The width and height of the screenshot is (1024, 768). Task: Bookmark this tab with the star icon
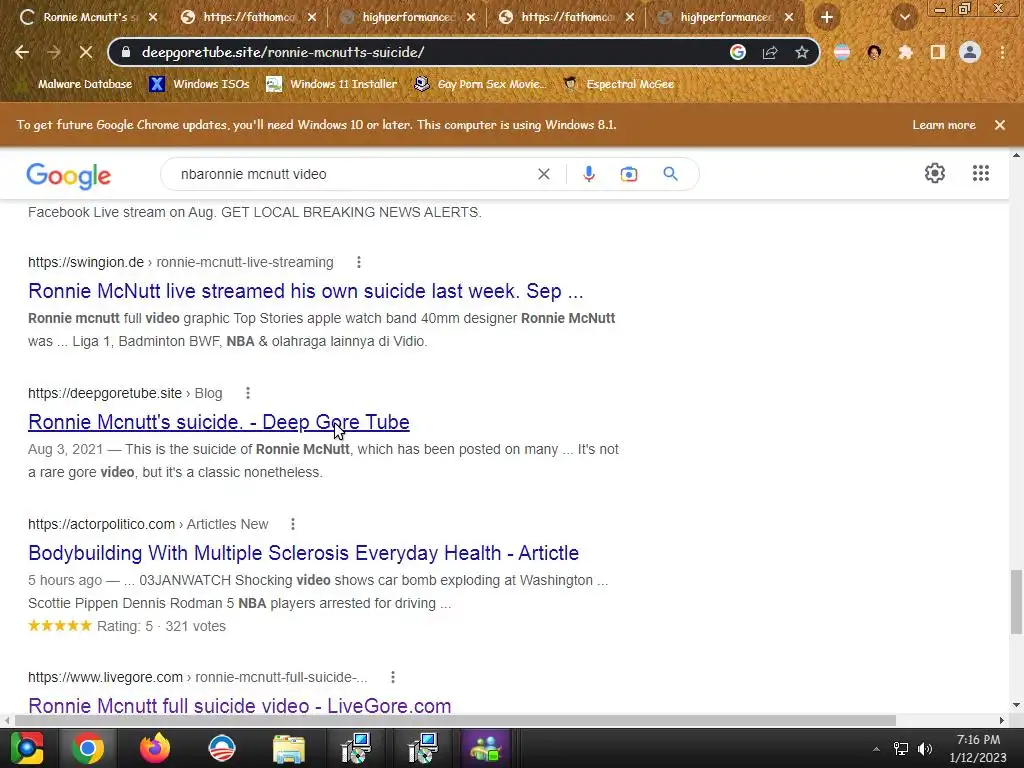pyautogui.click(x=802, y=52)
